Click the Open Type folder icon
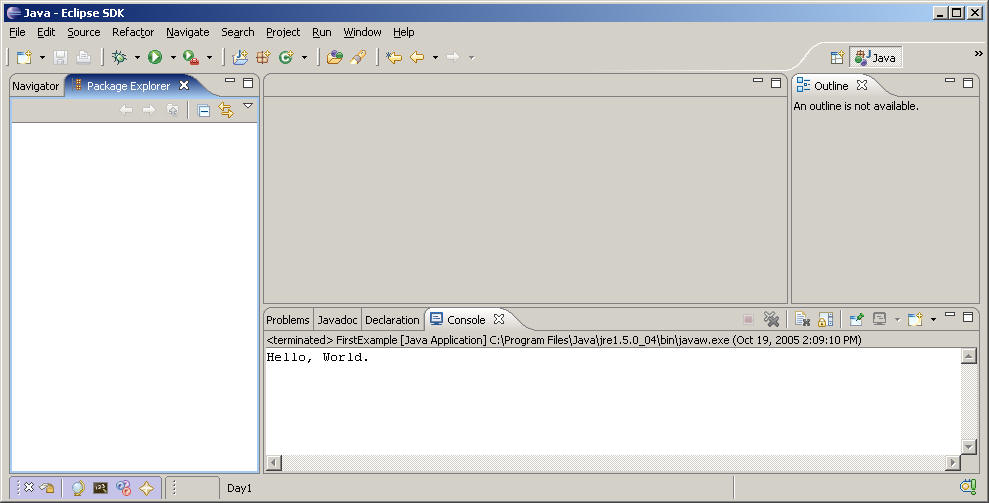Image resolution: width=989 pixels, height=503 pixels. [x=334, y=57]
